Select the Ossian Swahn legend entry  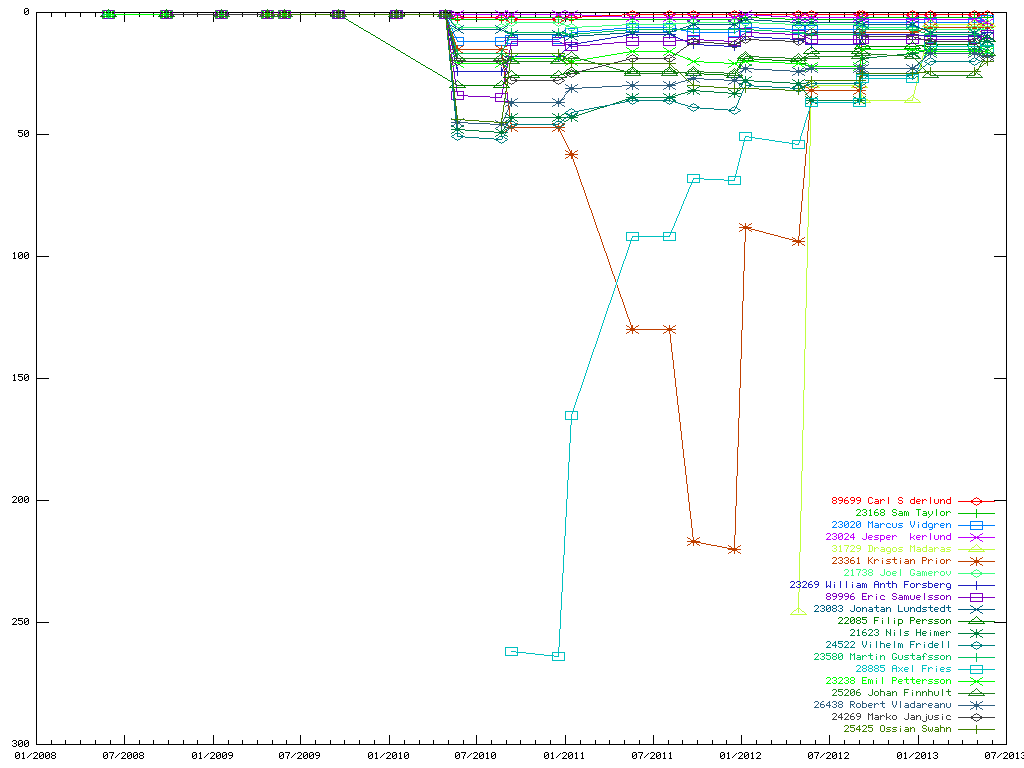[897, 729]
